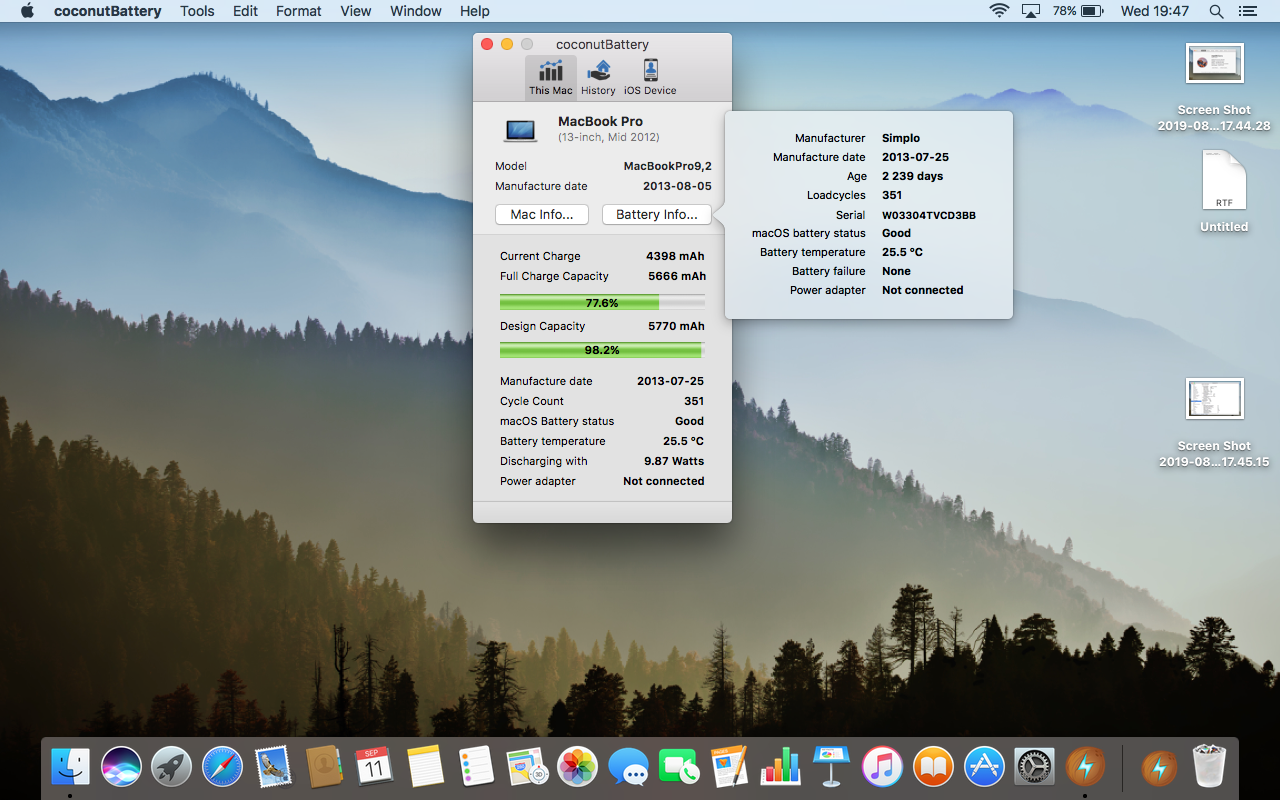Click the 78% battery status icon
The width and height of the screenshot is (1280, 800).
[1078, 11]
